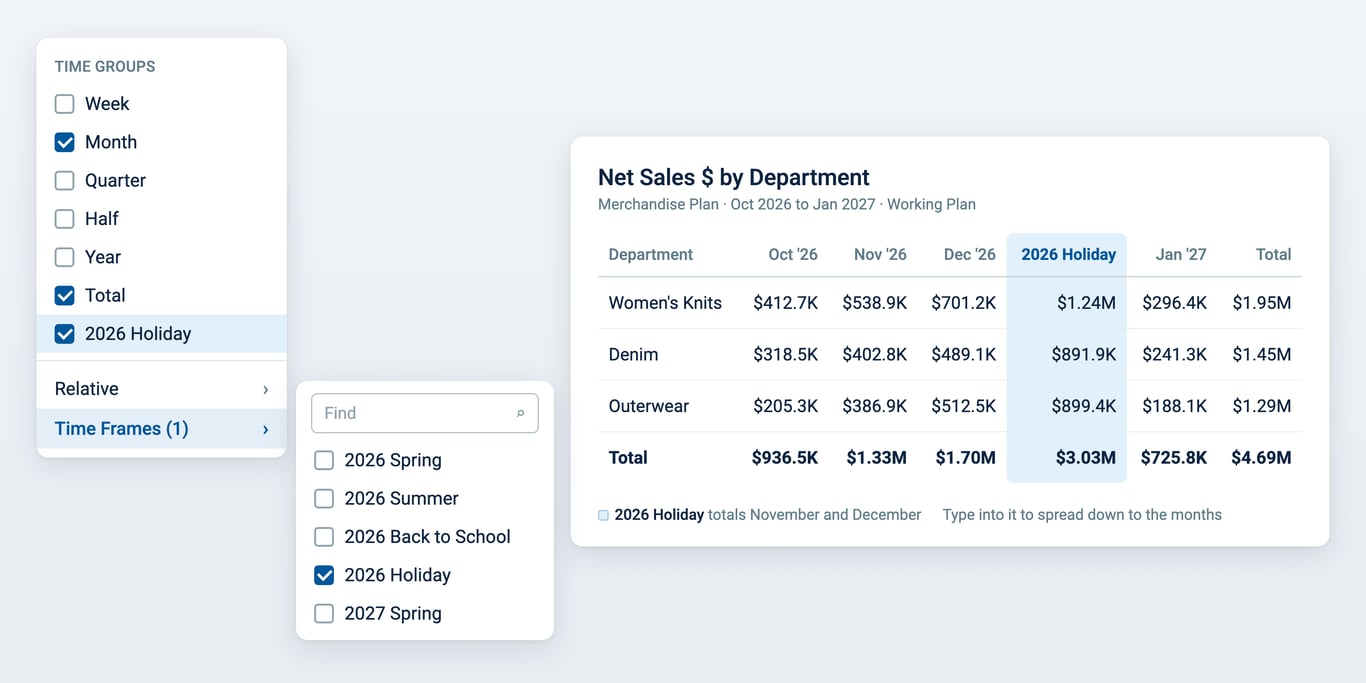This screenshot has height=683, width=1366.
Task: Click the 'Type into it to spread' hint text
Action: (1082, 515)
